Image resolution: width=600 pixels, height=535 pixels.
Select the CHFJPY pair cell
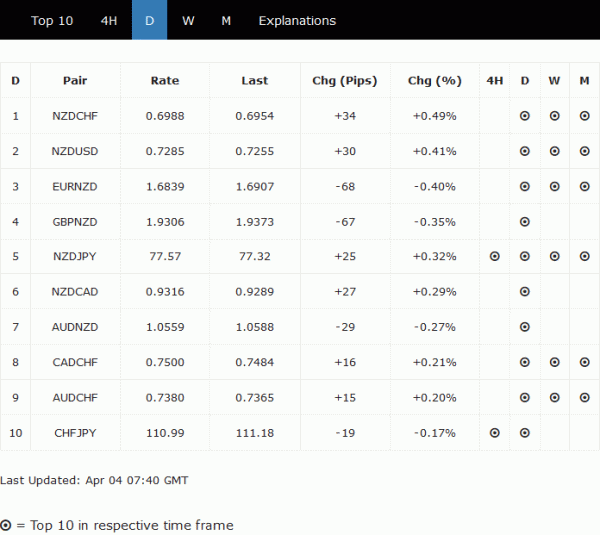pos(75,433)
